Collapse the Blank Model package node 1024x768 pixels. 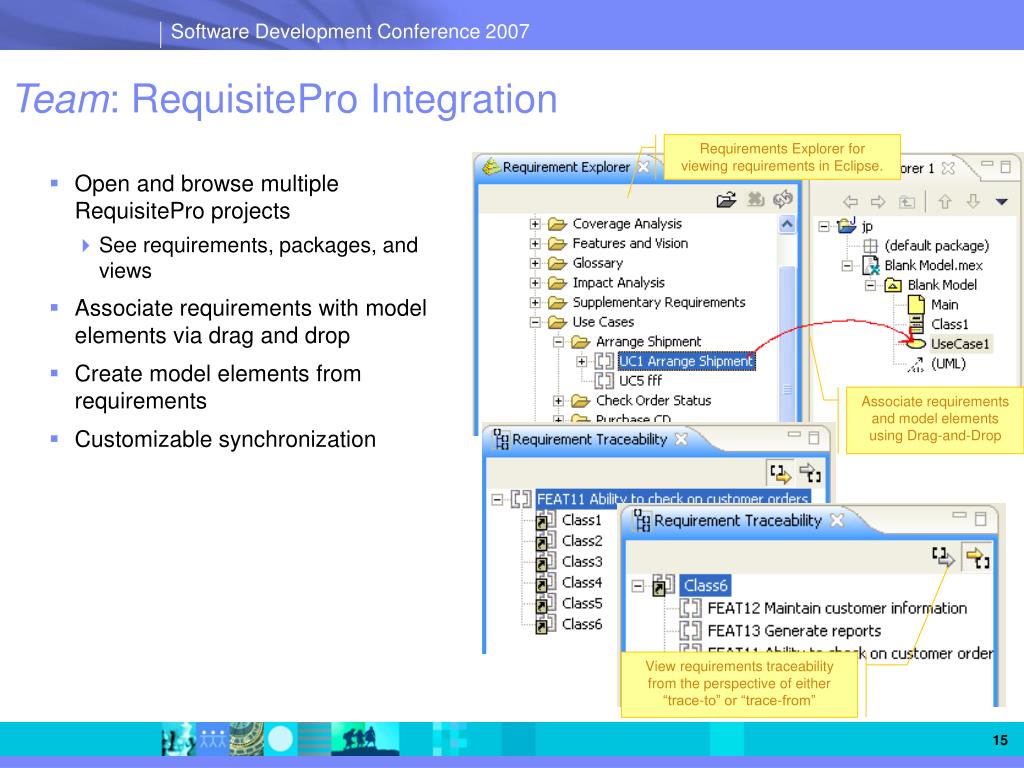click(x=870, y=285)
